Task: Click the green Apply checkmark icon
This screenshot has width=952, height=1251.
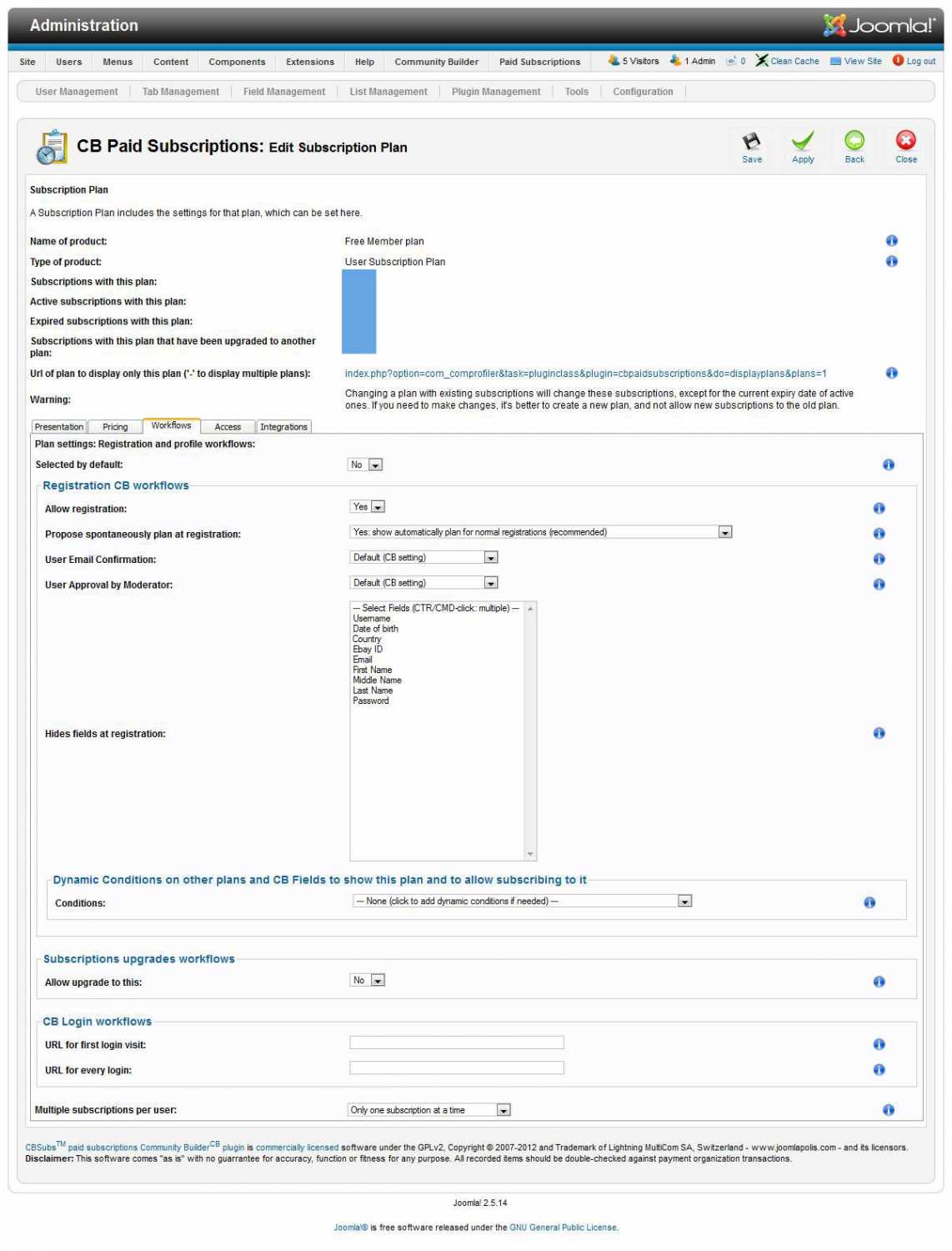Action: 803,141
